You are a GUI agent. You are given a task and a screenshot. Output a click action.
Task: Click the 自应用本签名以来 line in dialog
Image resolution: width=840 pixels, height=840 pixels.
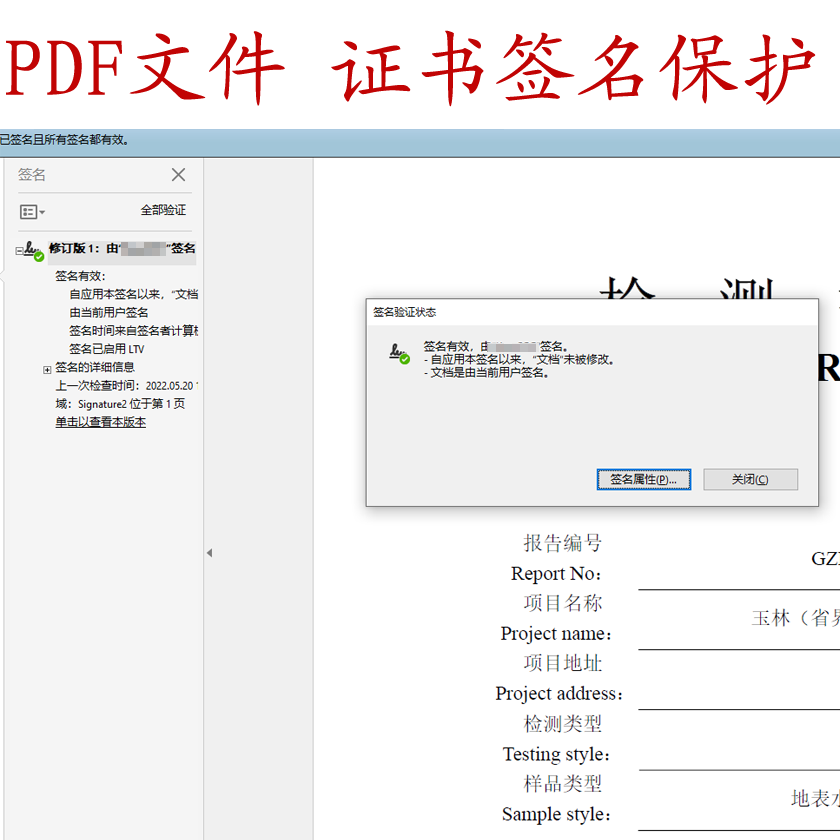[519, 360]
